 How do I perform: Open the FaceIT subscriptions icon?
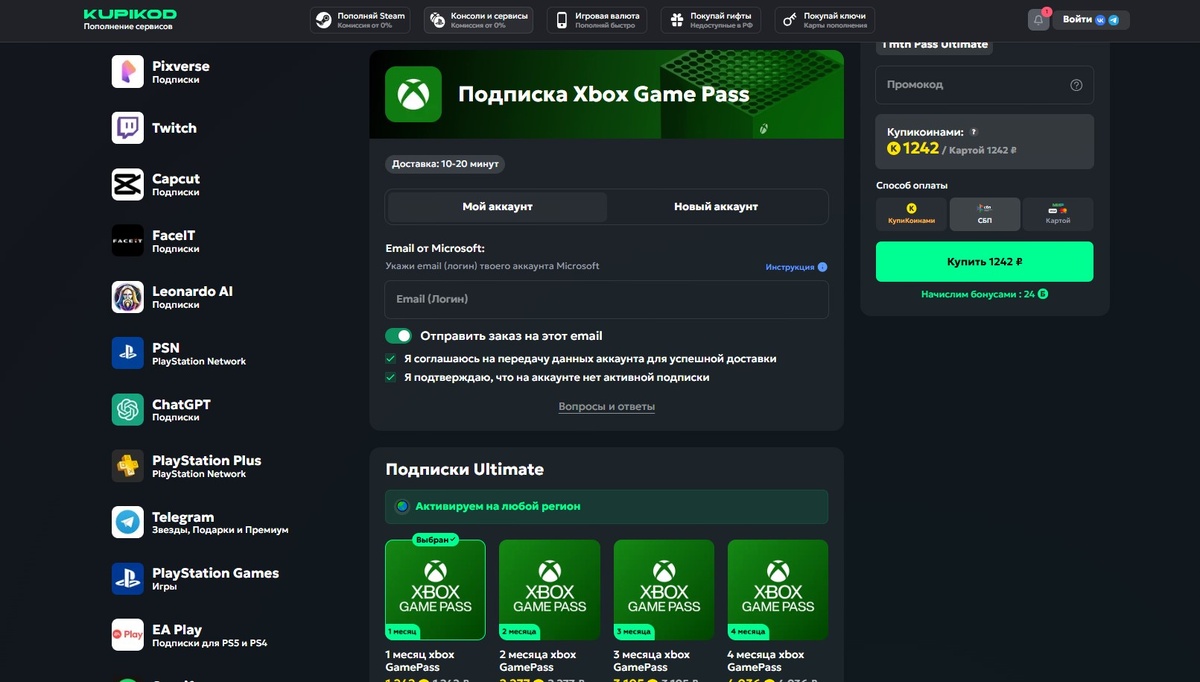(127, 240)
